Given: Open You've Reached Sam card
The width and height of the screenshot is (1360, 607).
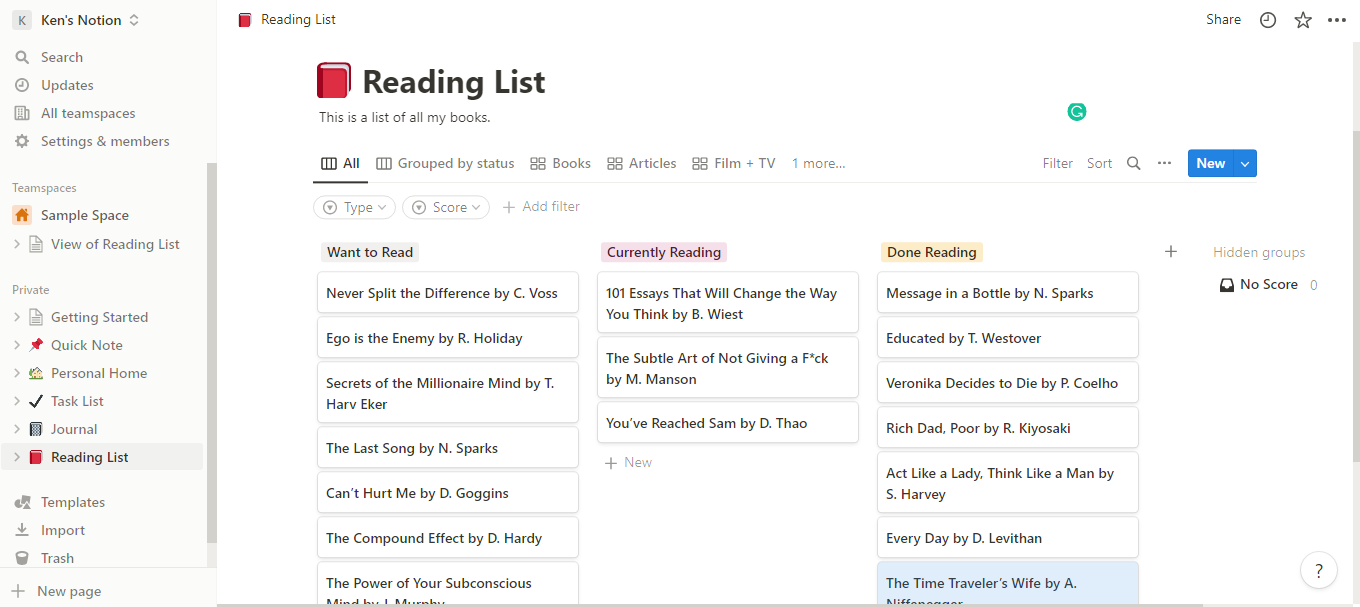Looking at the screenshot, I should (x=728, y=423).
